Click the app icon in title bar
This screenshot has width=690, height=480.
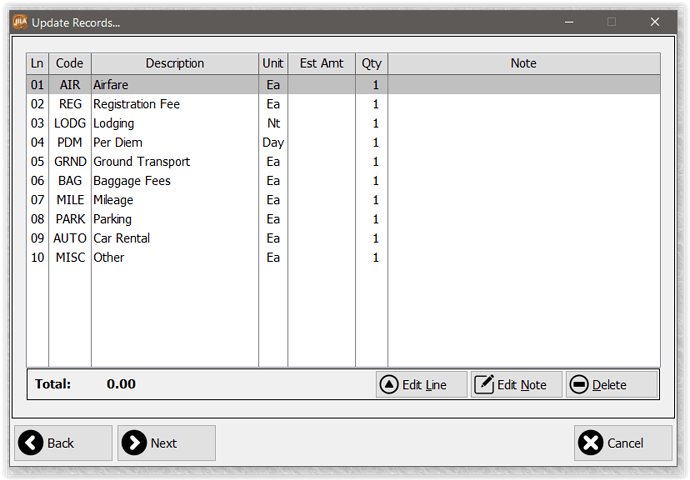(20, 22)
